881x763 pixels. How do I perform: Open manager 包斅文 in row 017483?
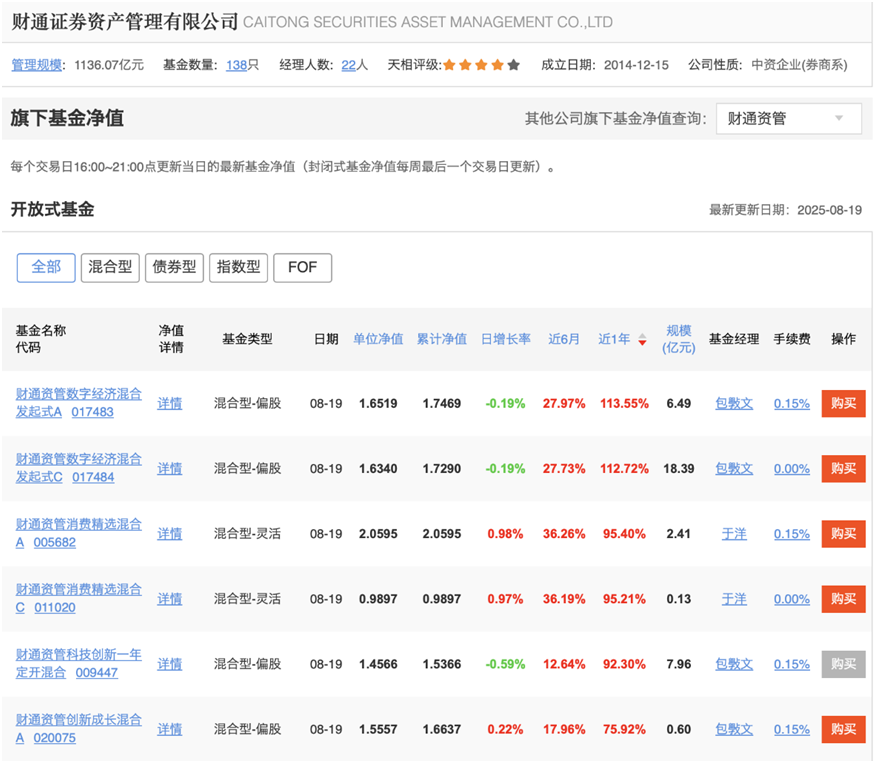[734, 404]
